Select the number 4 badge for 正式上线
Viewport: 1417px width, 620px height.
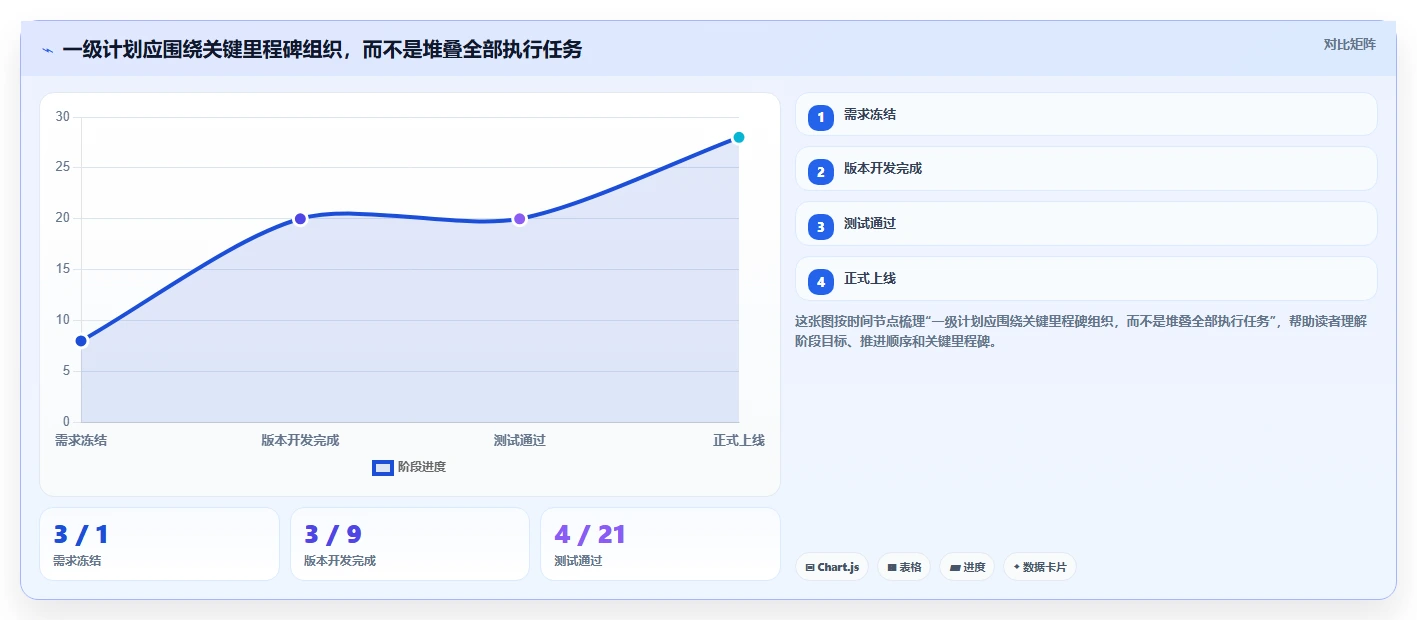(x=821, y=282)
